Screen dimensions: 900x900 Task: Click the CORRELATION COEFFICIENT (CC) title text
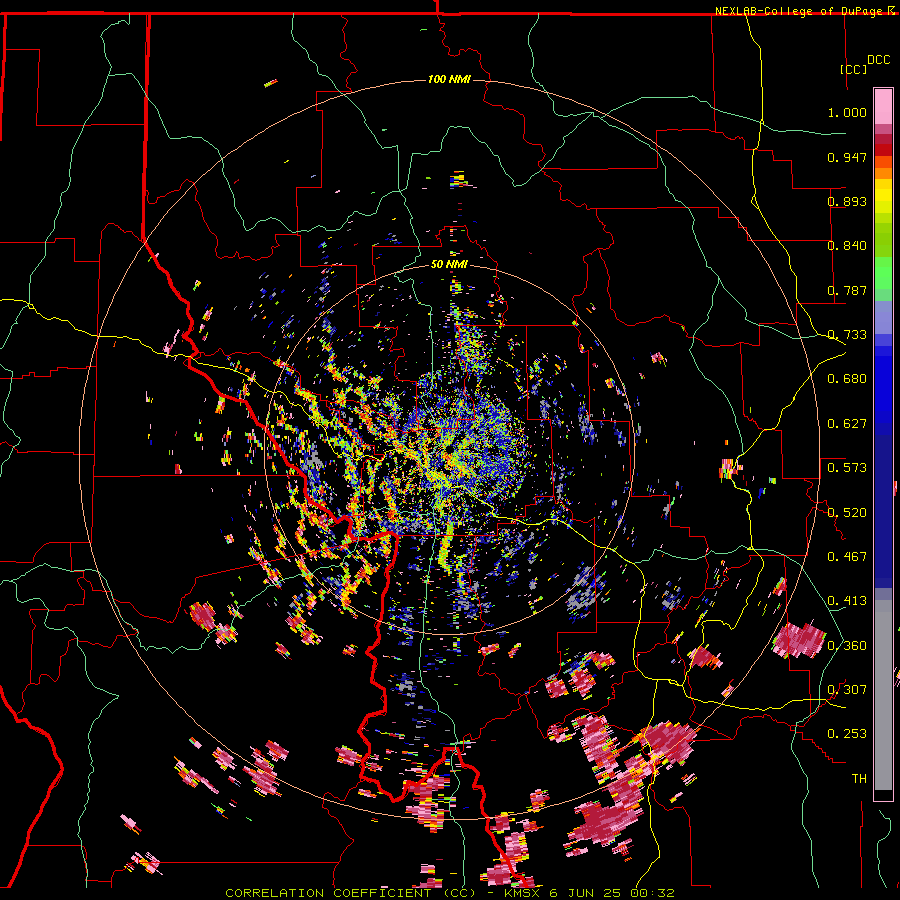pyautogui.click(x=350, y=893)
